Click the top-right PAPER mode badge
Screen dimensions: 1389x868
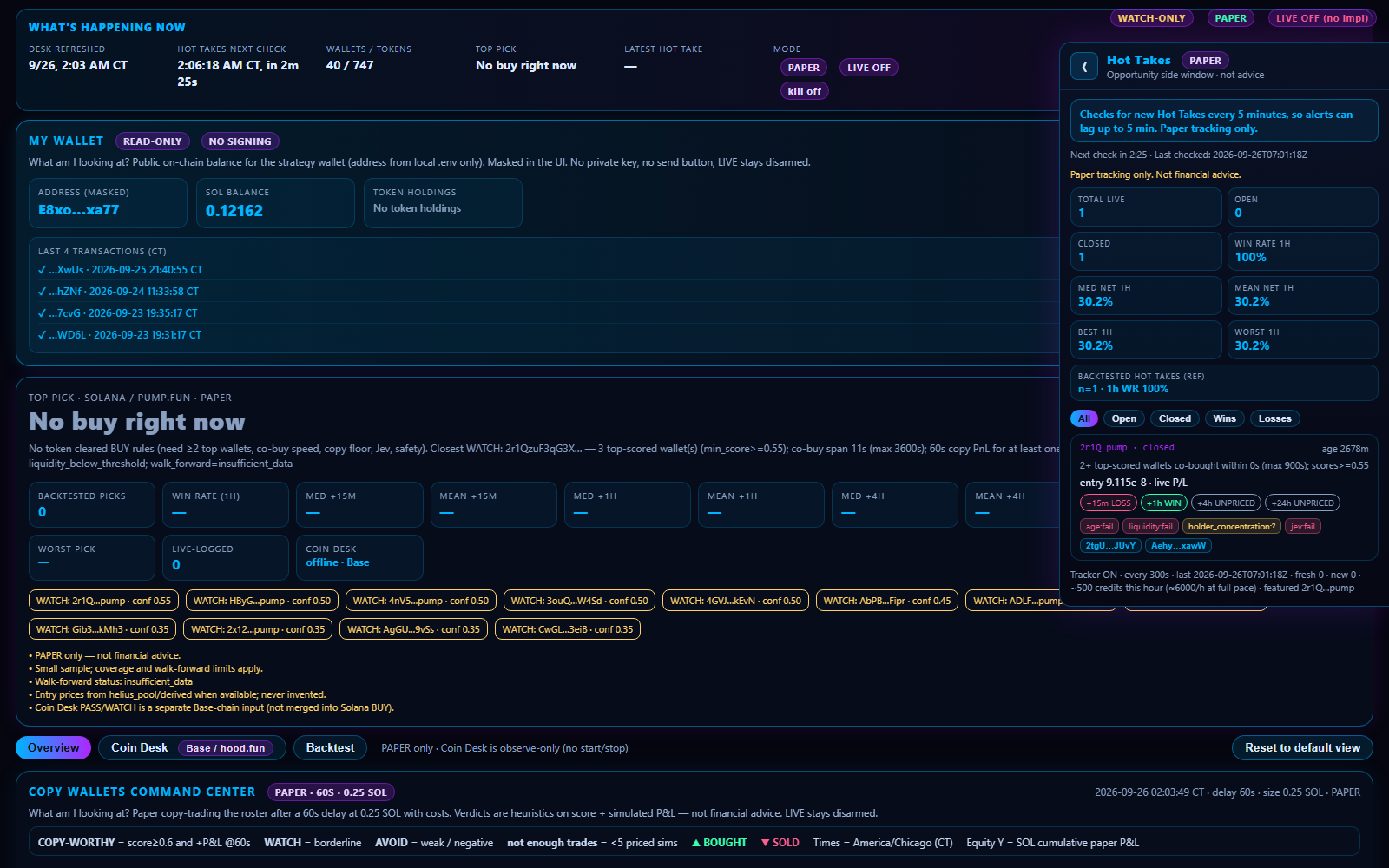tap(1230, 18)
